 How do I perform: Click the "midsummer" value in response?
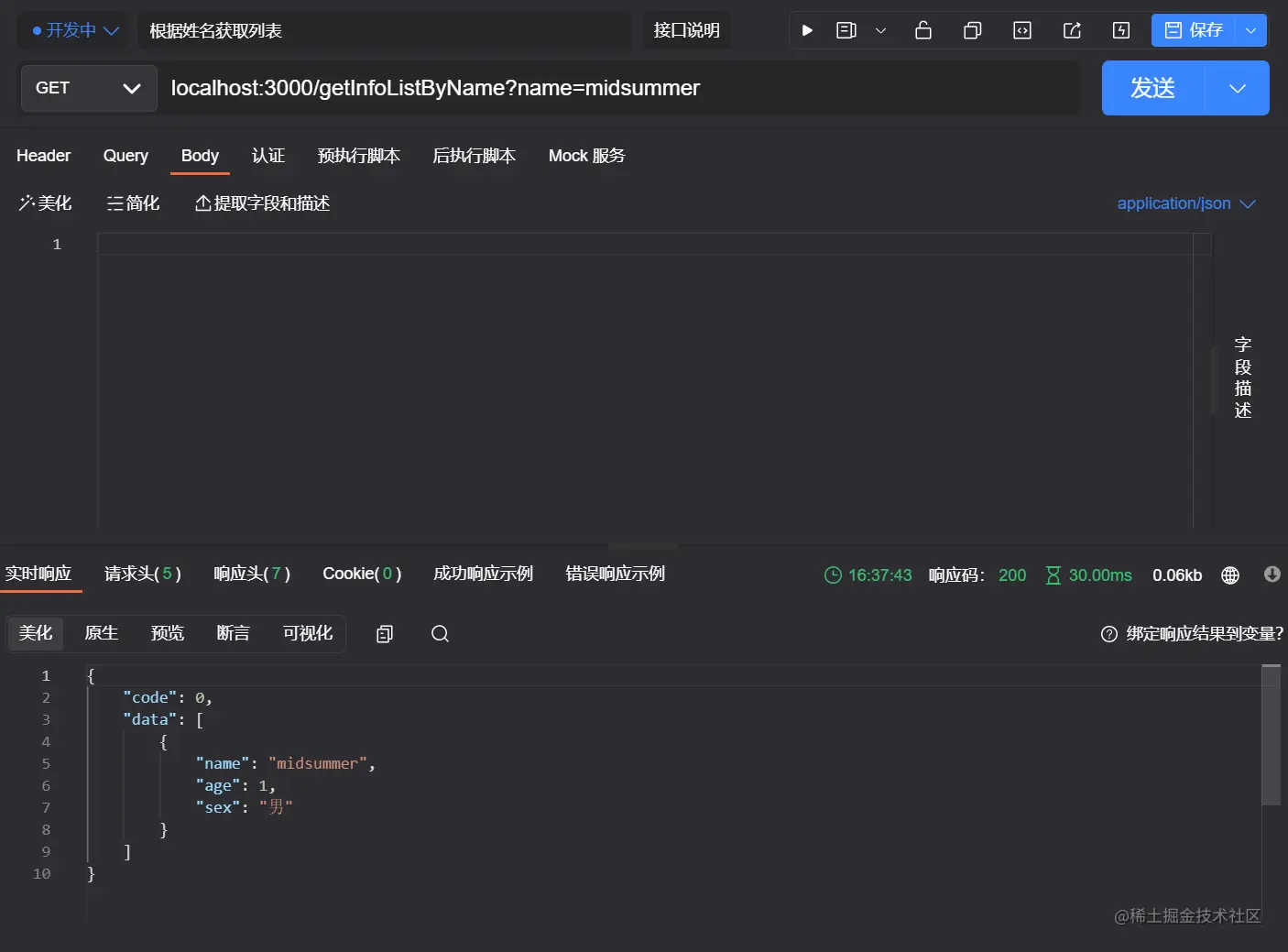318,763
